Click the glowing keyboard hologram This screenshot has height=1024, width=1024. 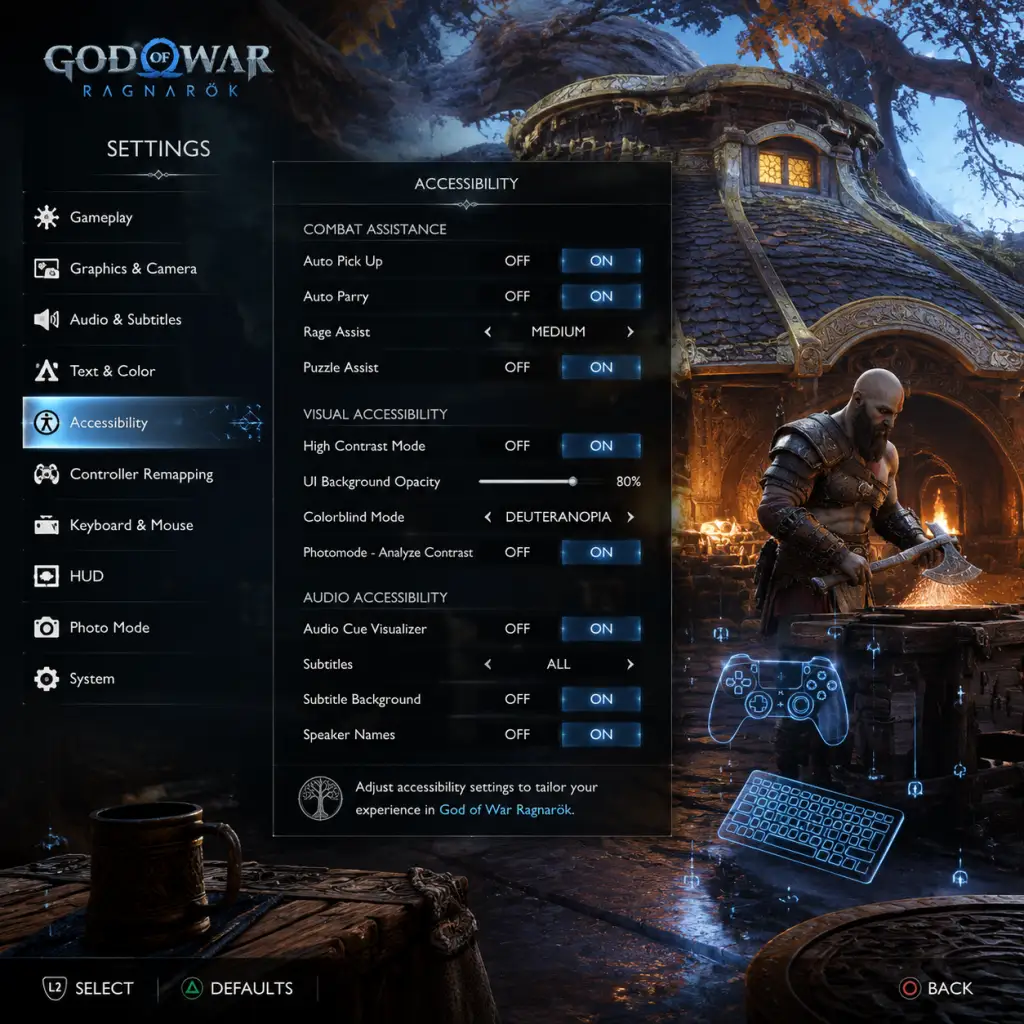pos(811,826)
